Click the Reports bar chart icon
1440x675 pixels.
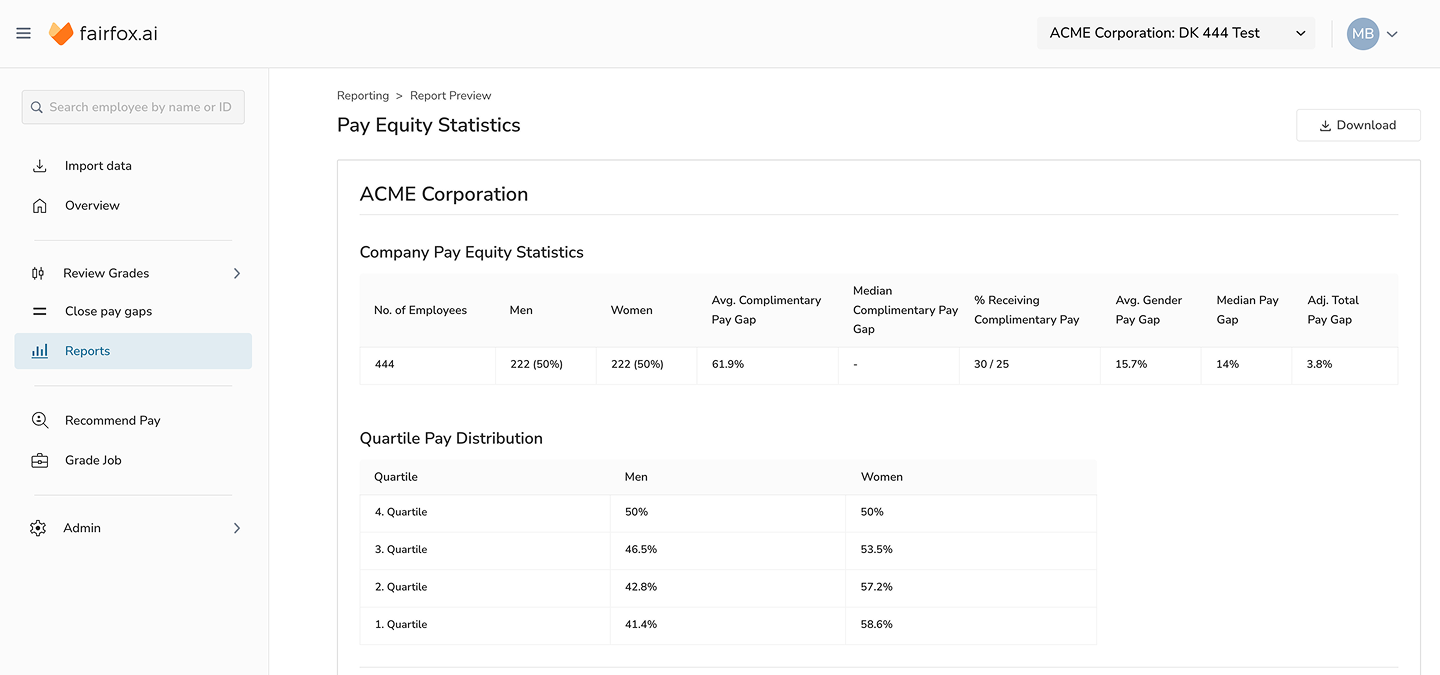(40, 351)
